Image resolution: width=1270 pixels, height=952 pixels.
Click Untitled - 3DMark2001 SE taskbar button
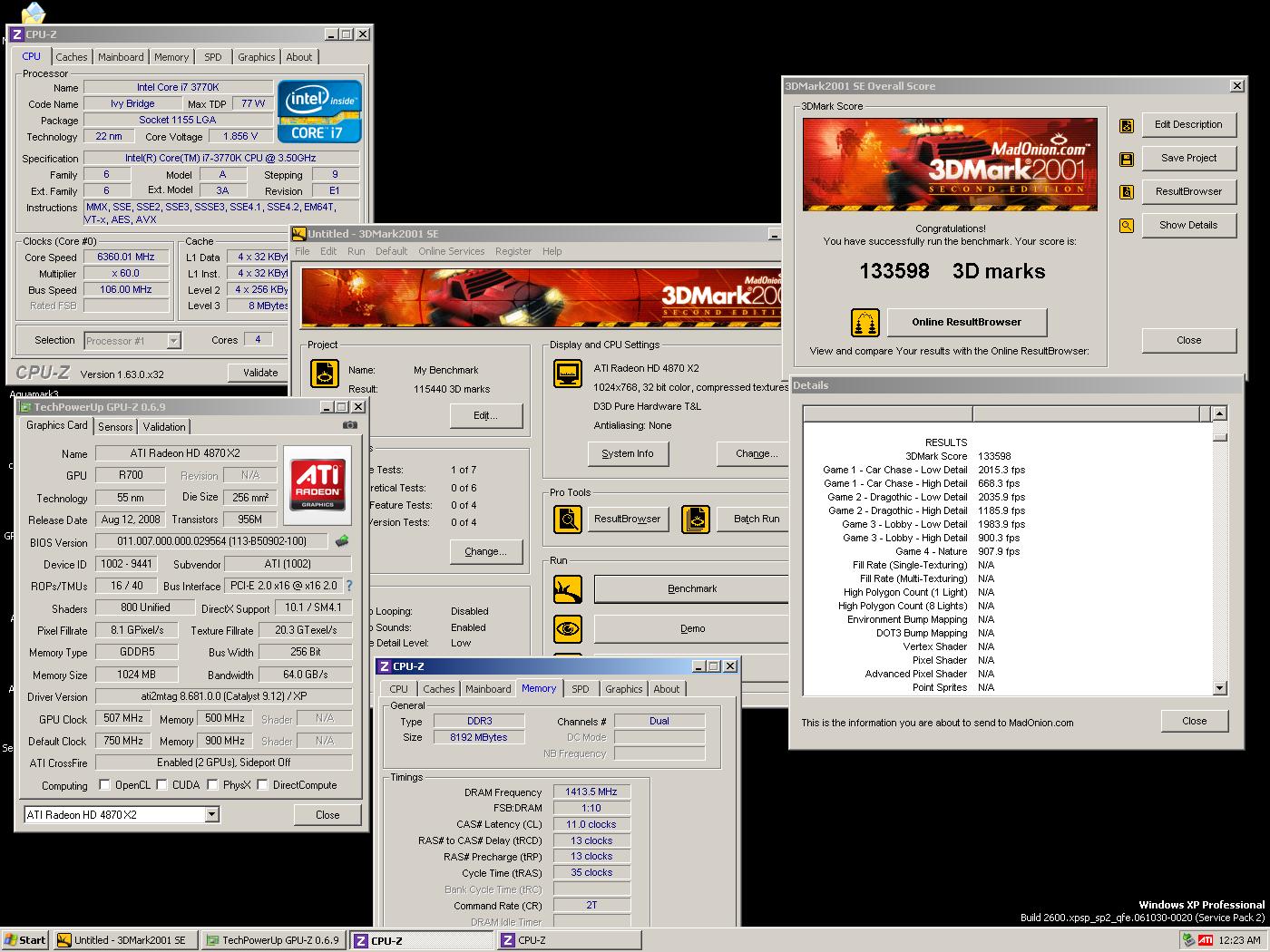click(124, 940)
